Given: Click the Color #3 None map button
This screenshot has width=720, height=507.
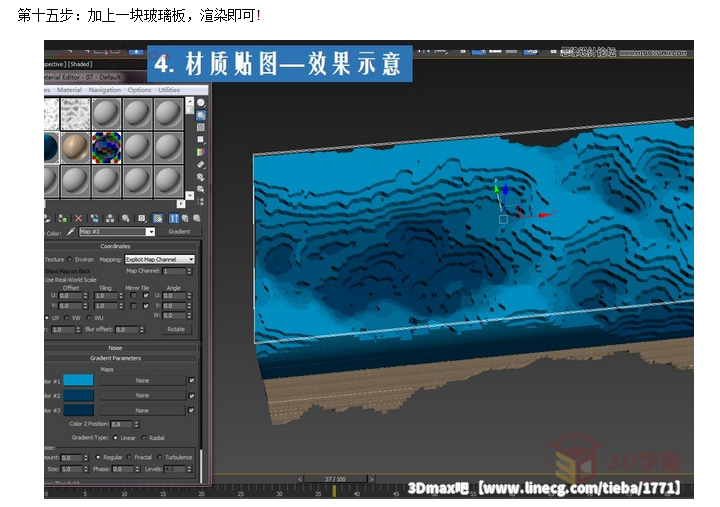Looking at the screenshot, I should [143, 411].
